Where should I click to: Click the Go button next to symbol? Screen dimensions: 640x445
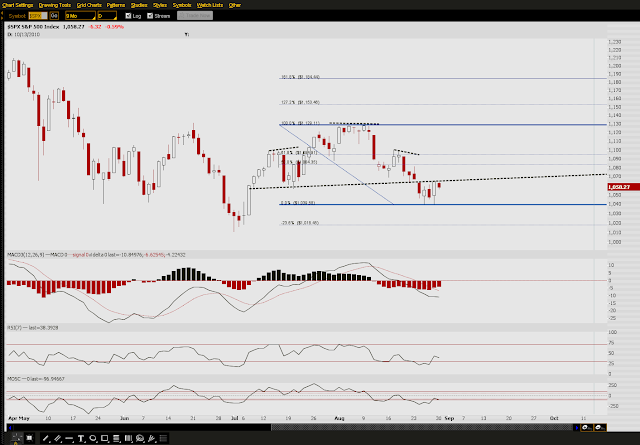pyautogui.click(x=54, y=16)
